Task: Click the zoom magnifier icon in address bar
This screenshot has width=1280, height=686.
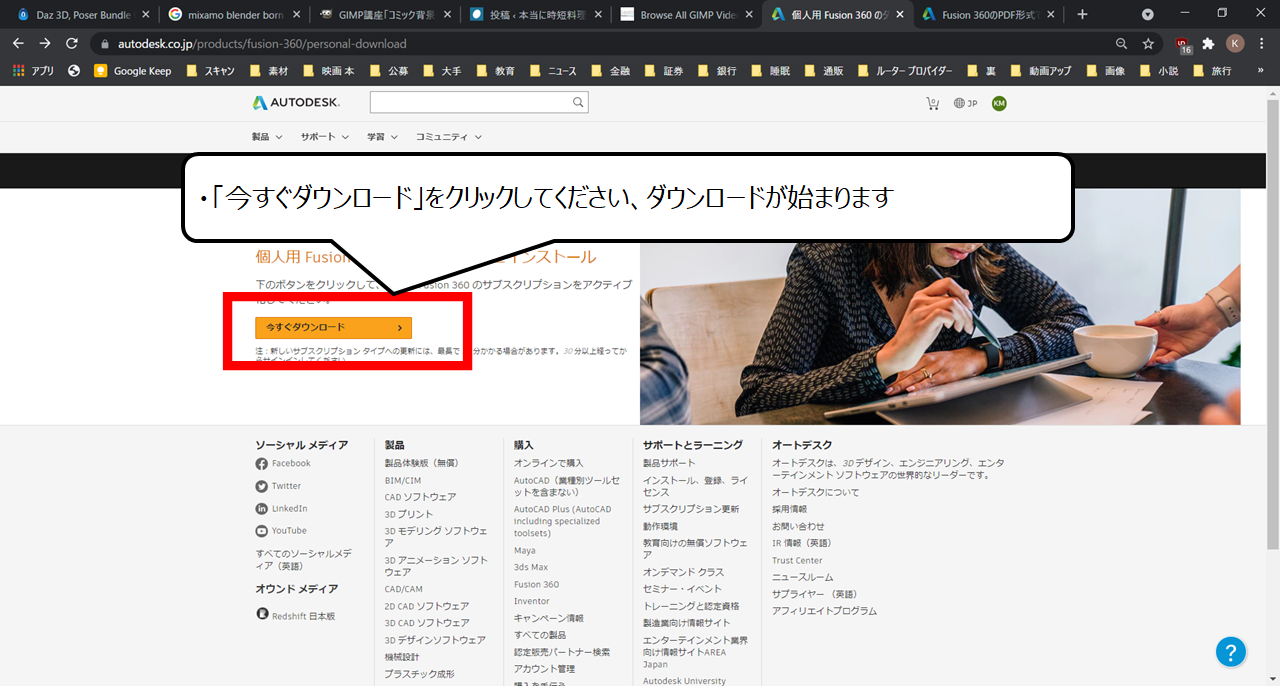Action: (x=1122, y=44)
